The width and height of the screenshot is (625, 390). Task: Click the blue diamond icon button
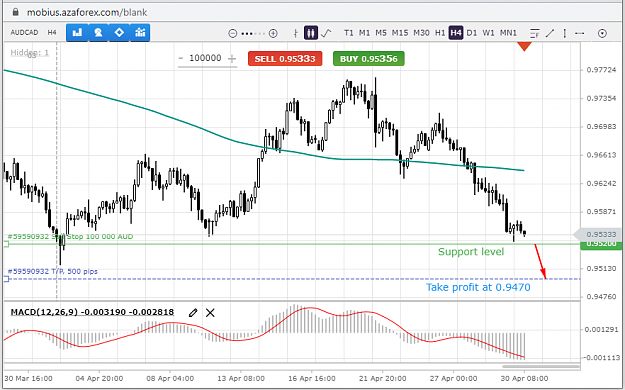119,33
